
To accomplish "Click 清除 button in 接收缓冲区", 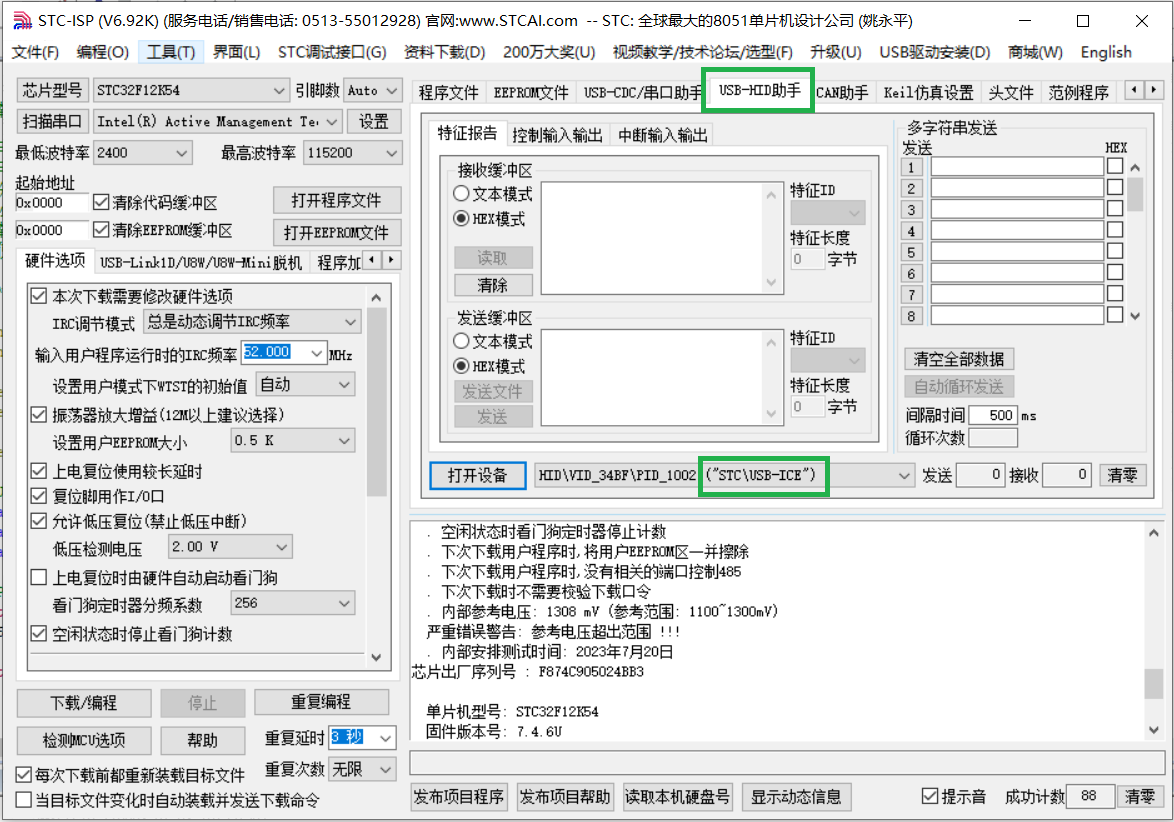I will (493, 285).
